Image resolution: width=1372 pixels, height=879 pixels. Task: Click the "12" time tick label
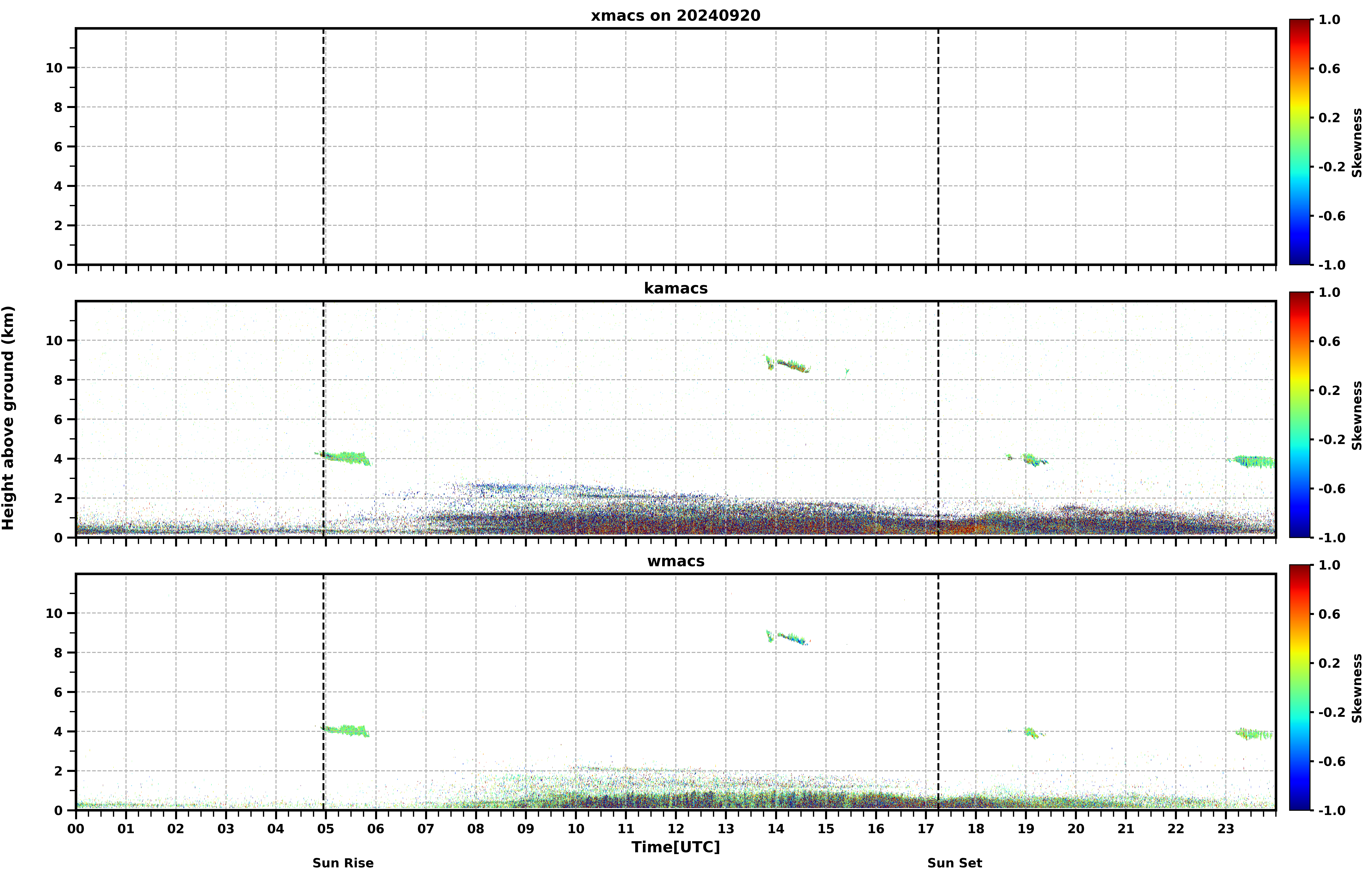point(676,829)
